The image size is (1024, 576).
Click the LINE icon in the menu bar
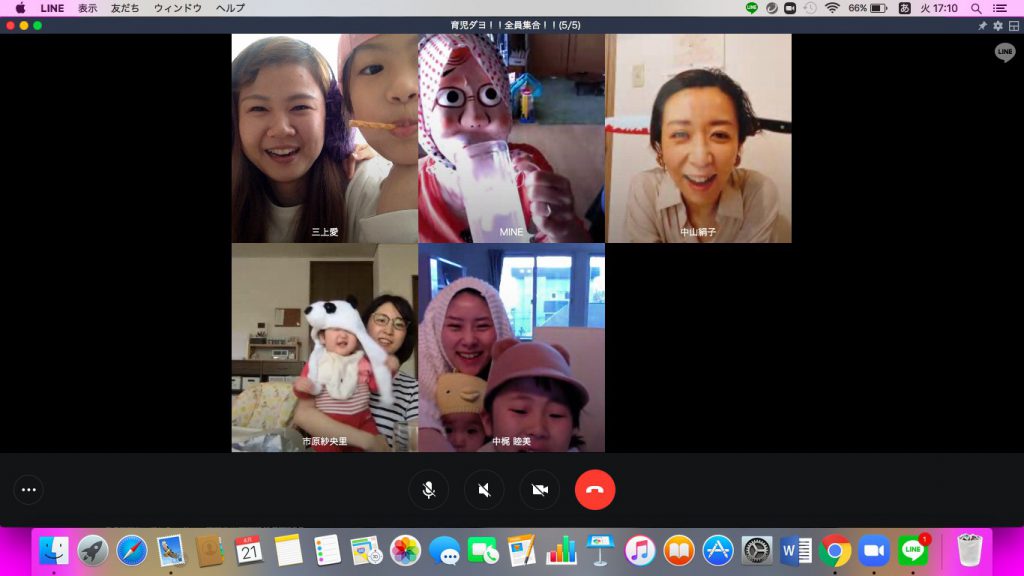752,8
